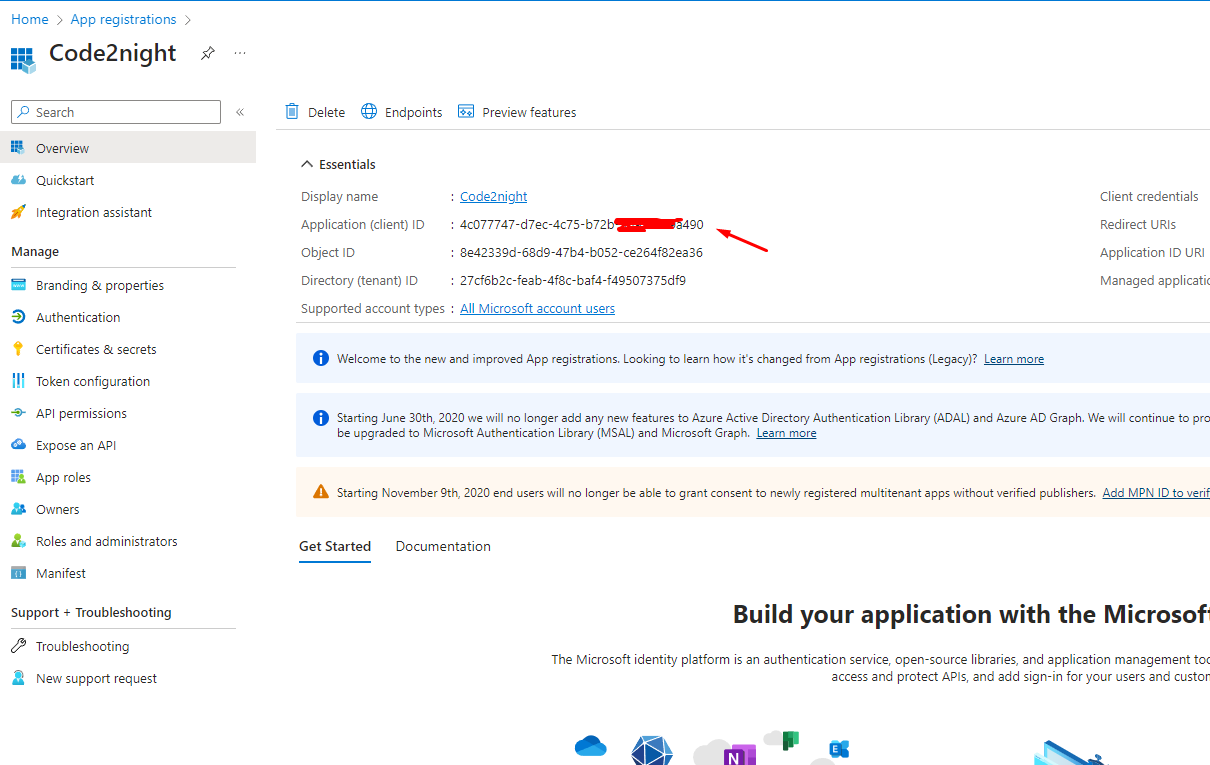The image size is (1210, 765).
Task: Switch to the Documentation tab
Action: tap(443, 546)
